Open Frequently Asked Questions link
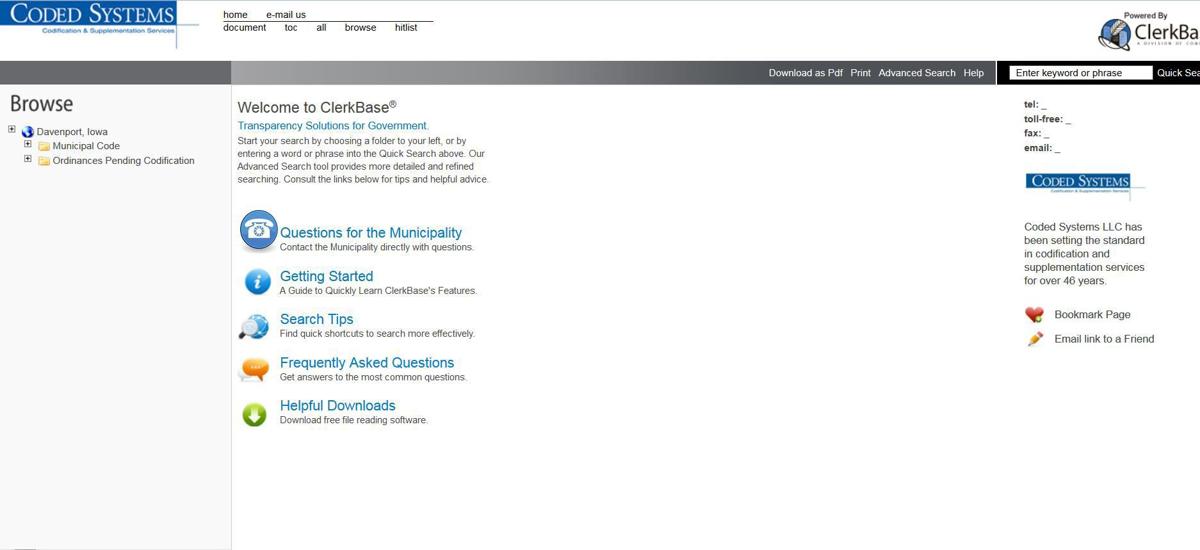Image resolution: width=1200 pixels, height=550 pixels. 367,363
